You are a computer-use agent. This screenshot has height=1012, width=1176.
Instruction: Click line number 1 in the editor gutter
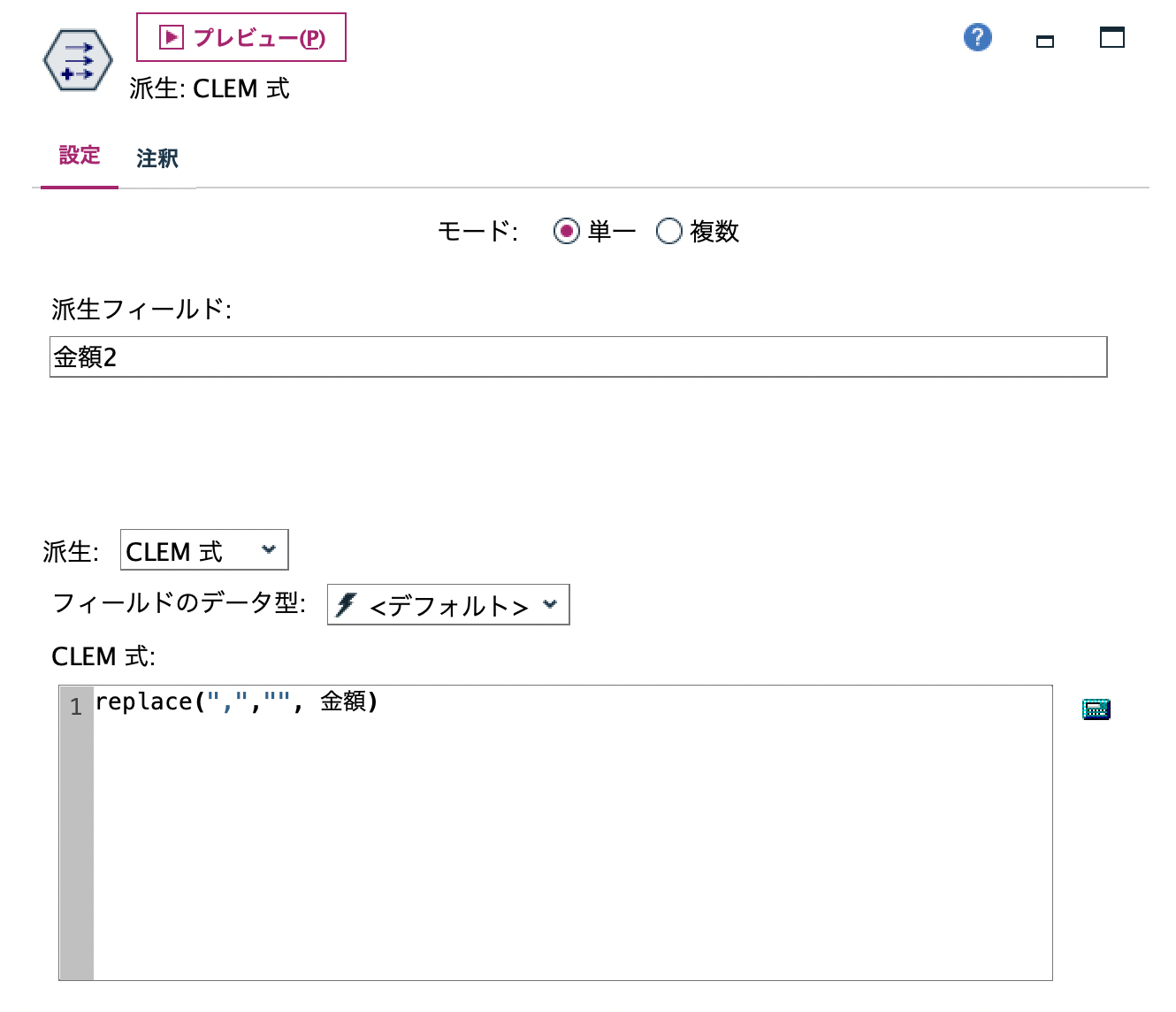(x=76, y=706)
